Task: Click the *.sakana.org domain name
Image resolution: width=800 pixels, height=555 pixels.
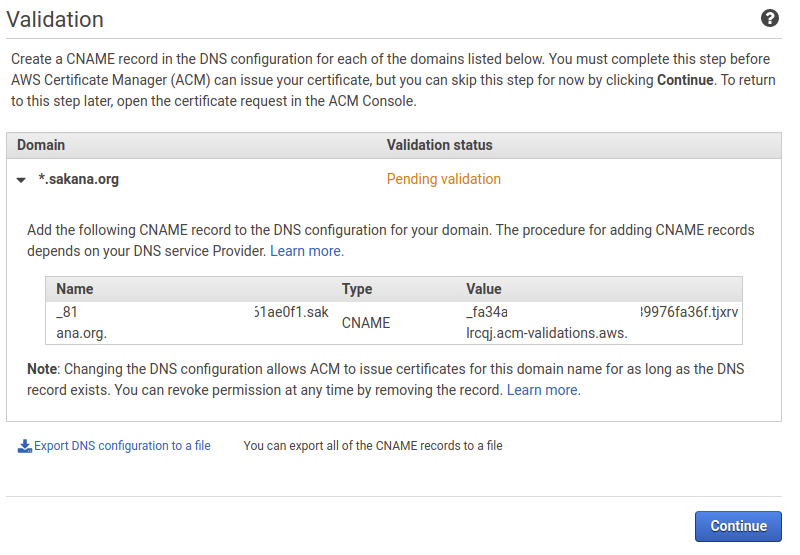Action: pyautogui.click(x=79, y=179)
